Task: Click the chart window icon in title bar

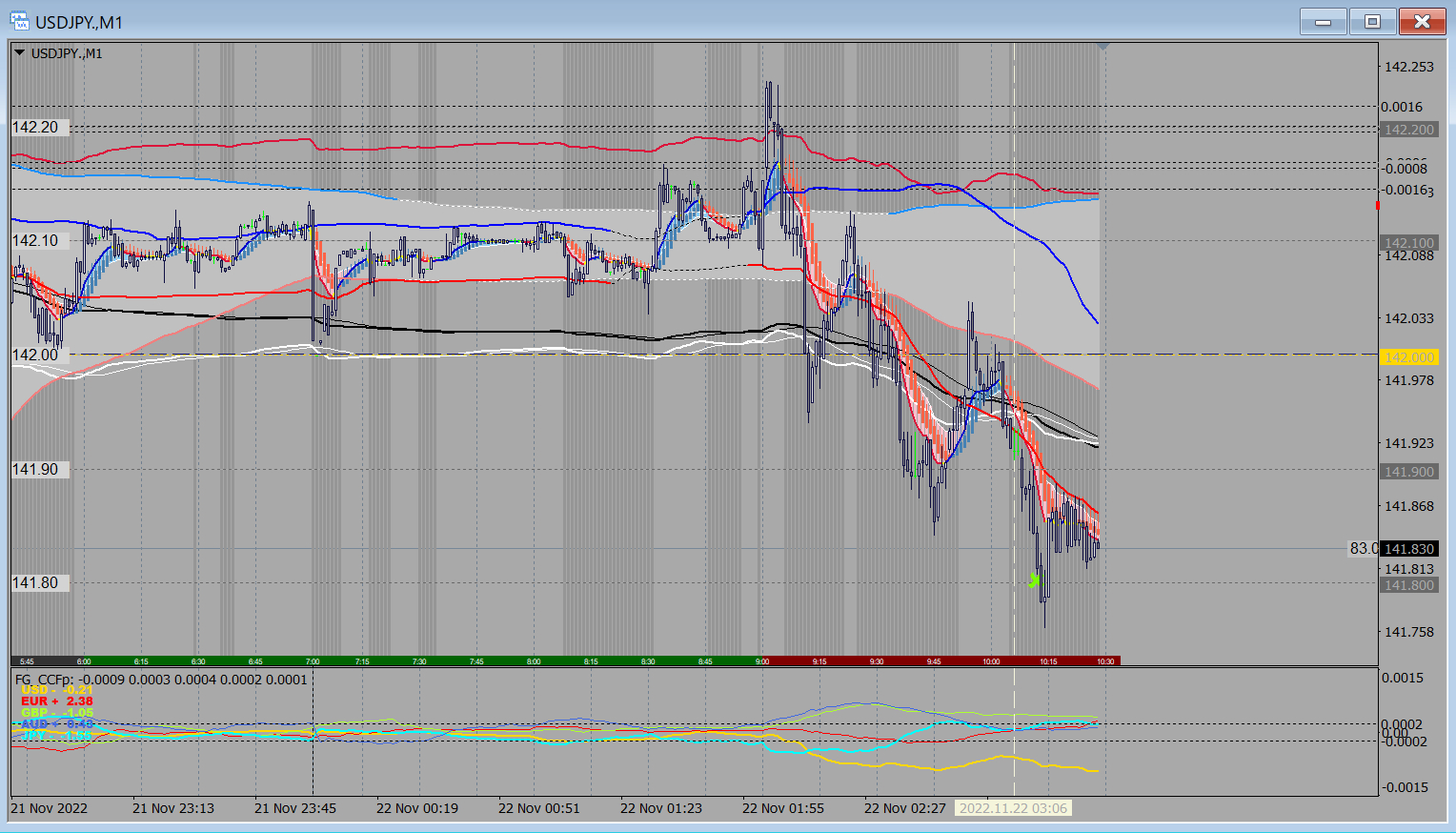Action: click(x=19, y=21)
